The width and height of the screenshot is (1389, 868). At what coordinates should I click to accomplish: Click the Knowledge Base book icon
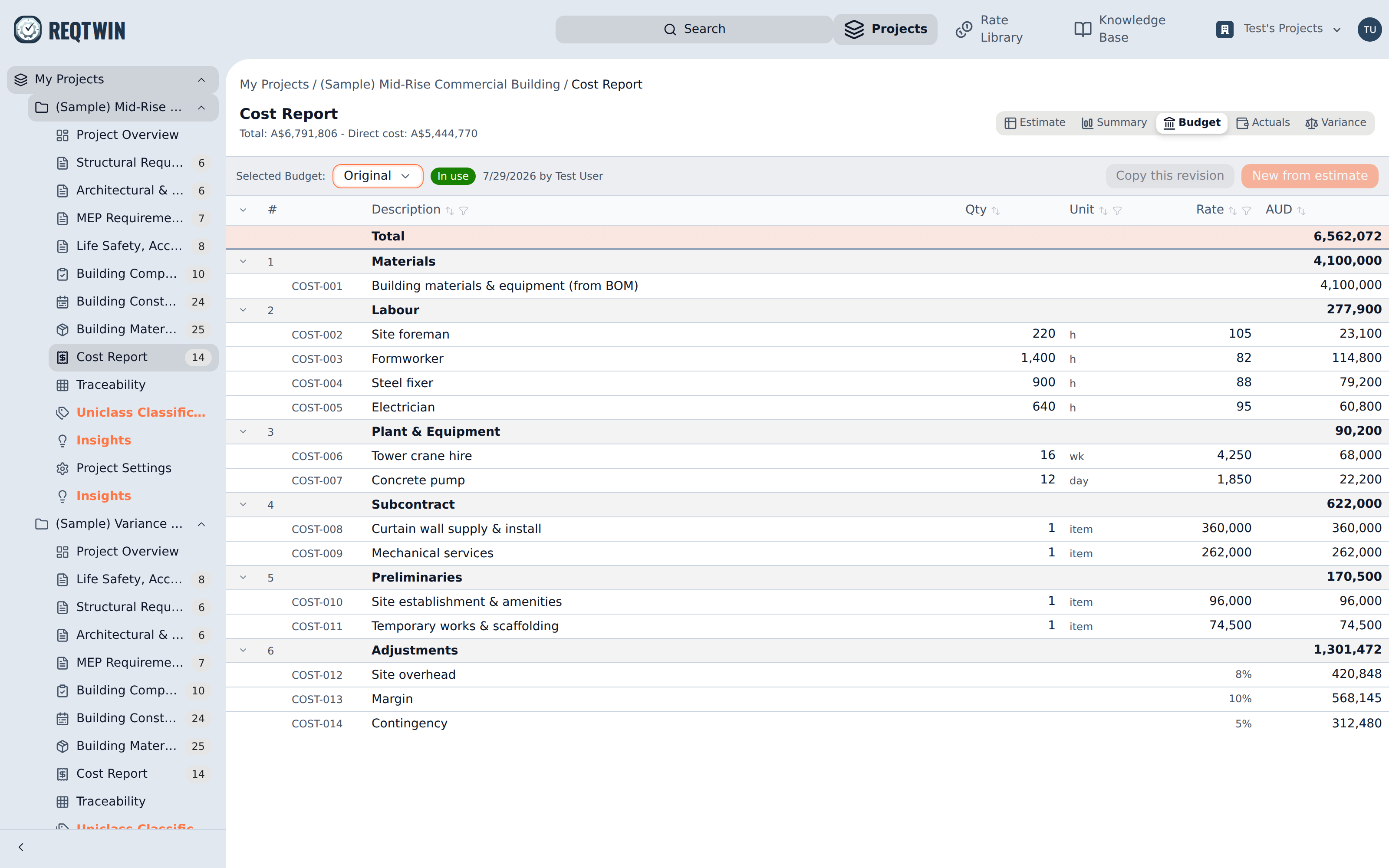tap(1083, 29)
